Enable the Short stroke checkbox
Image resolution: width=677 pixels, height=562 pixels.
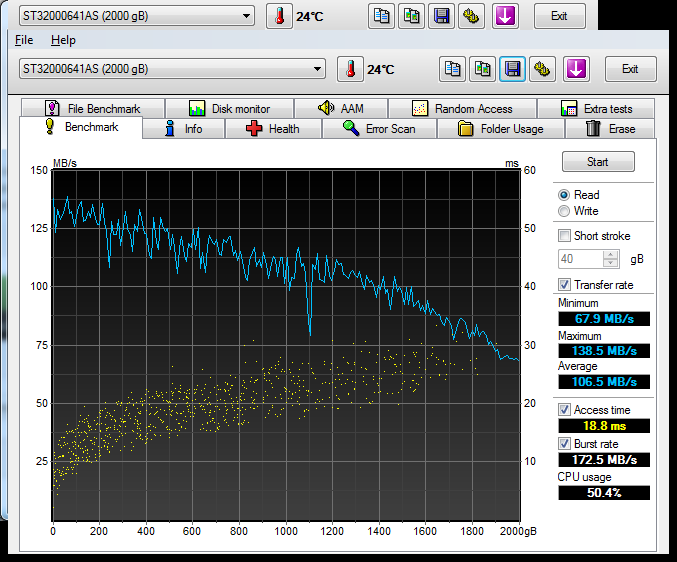(x=565, y=236)
